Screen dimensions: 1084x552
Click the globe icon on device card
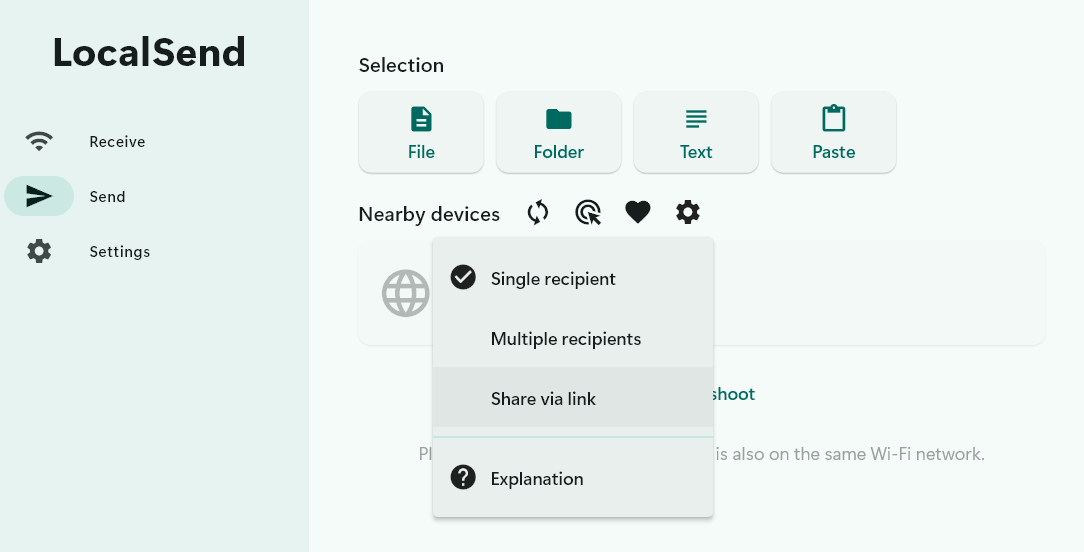tap(405, 293)
